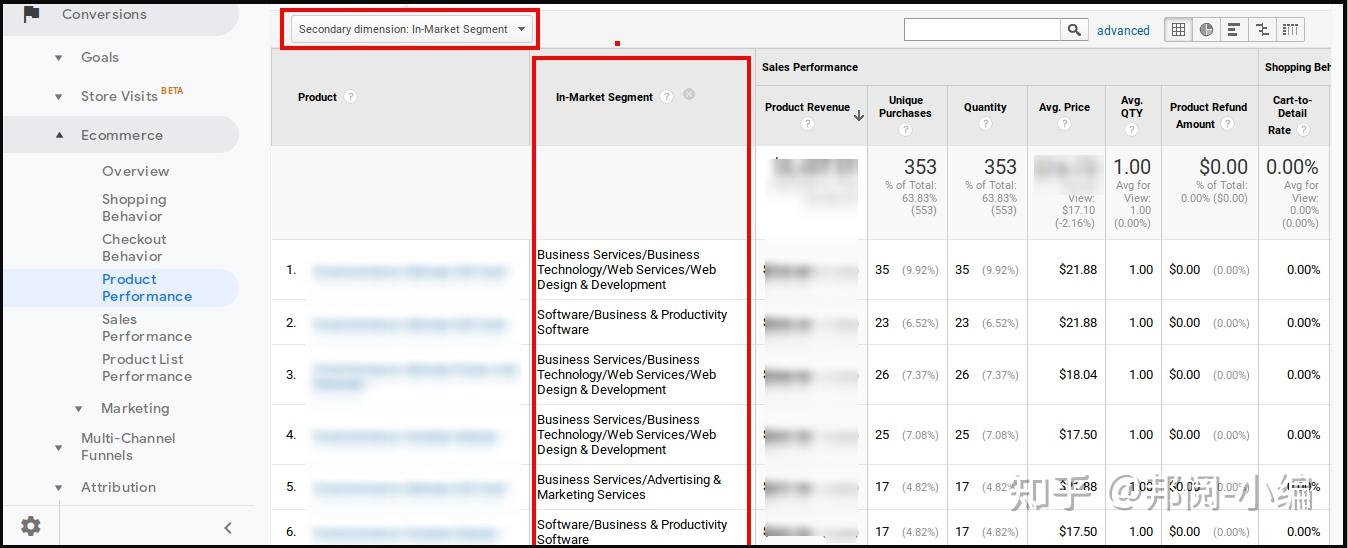Image resolution: width=1348 pixels, height=548 pixels.
Task: Click the advanced filter link
Action: point(1123,30)
